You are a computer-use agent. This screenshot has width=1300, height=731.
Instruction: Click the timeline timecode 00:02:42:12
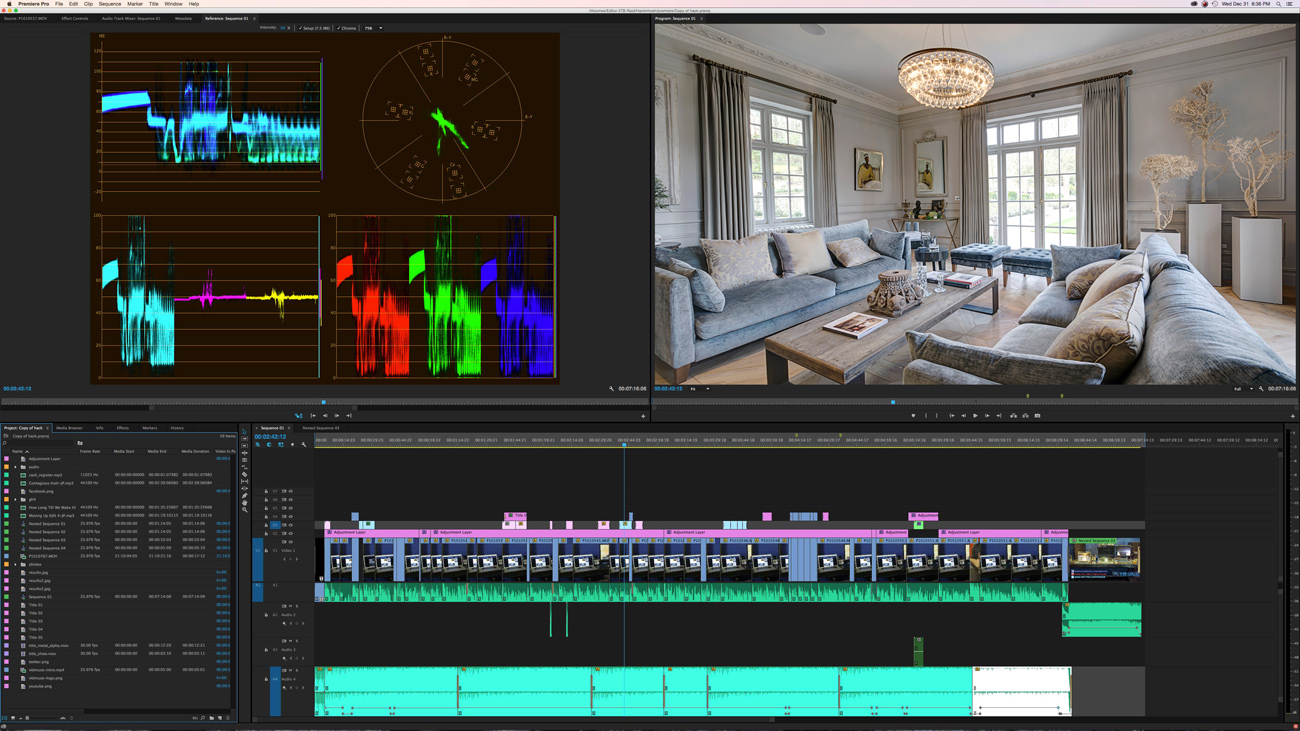click(x=270, y=437)
